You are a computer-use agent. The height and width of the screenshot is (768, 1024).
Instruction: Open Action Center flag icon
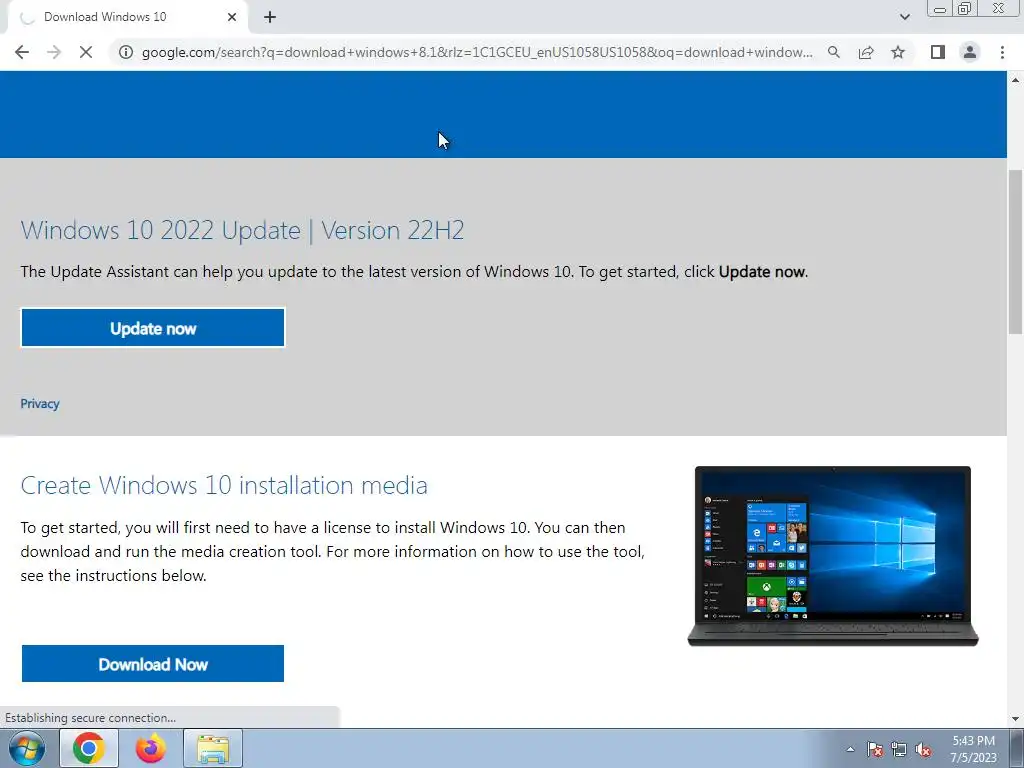875,749
